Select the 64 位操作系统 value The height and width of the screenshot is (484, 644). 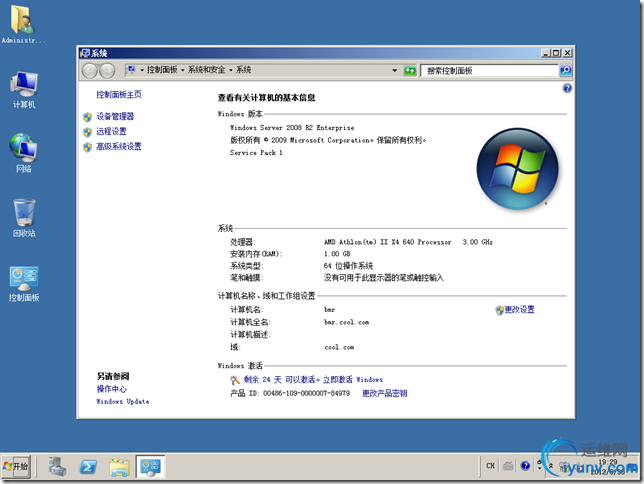click(348, 266)
